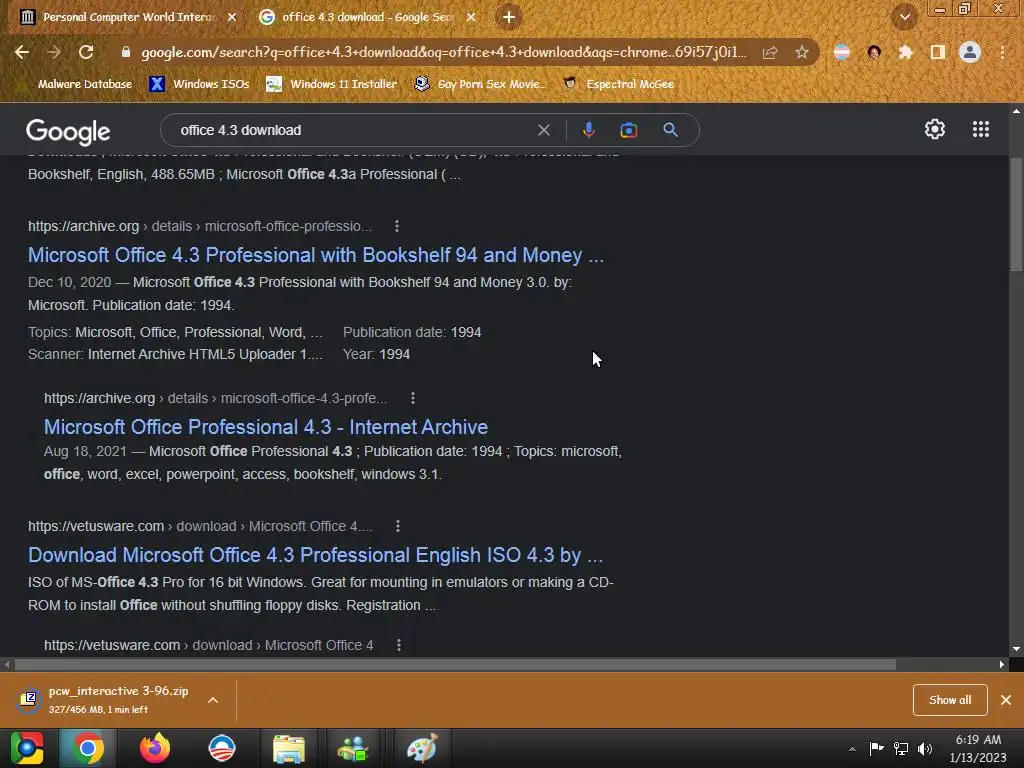Click the browser forward arrow
The image size is (1024, 768).
[x=54, y=52]
